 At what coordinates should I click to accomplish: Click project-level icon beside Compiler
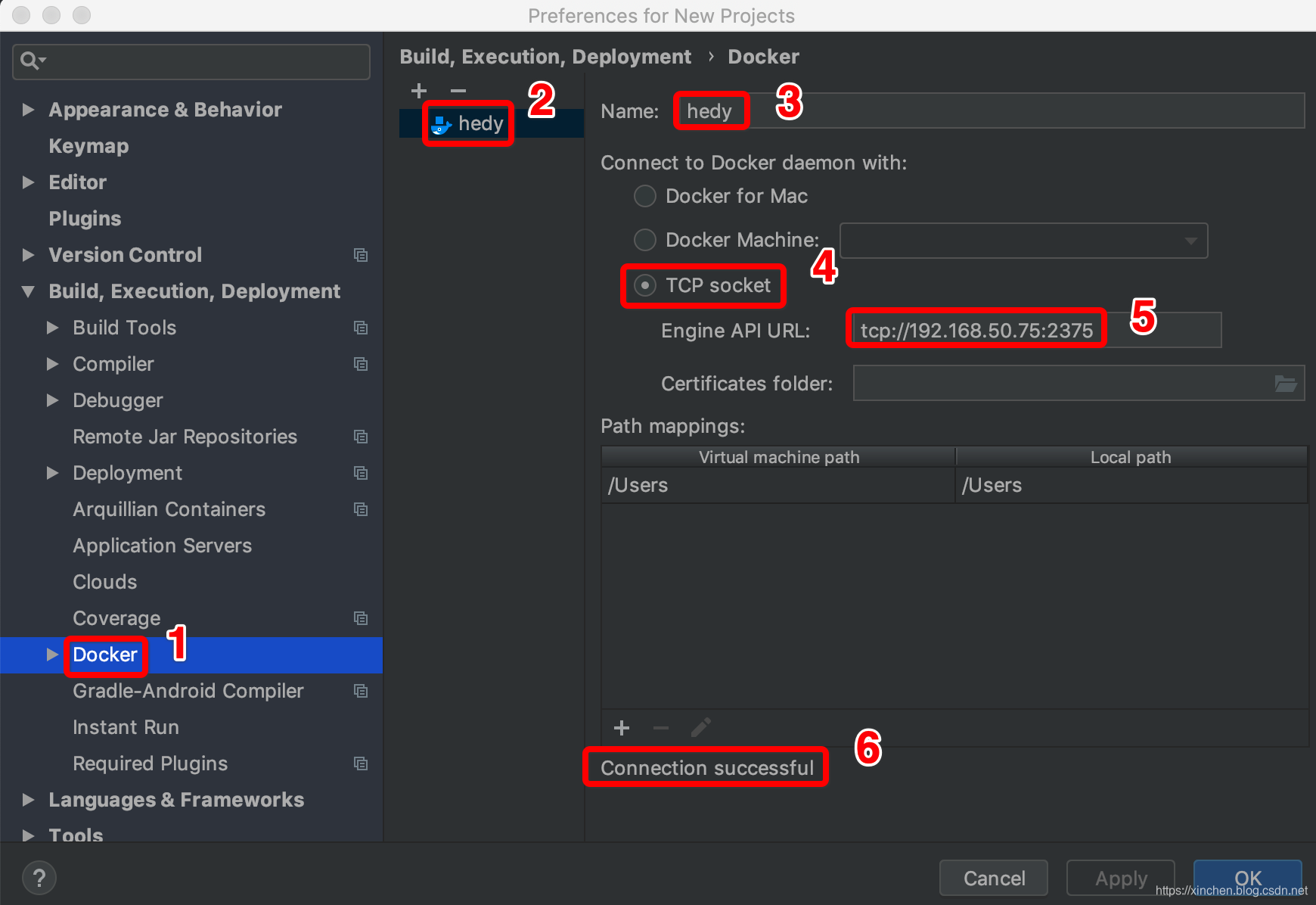[x=361, y=364]
